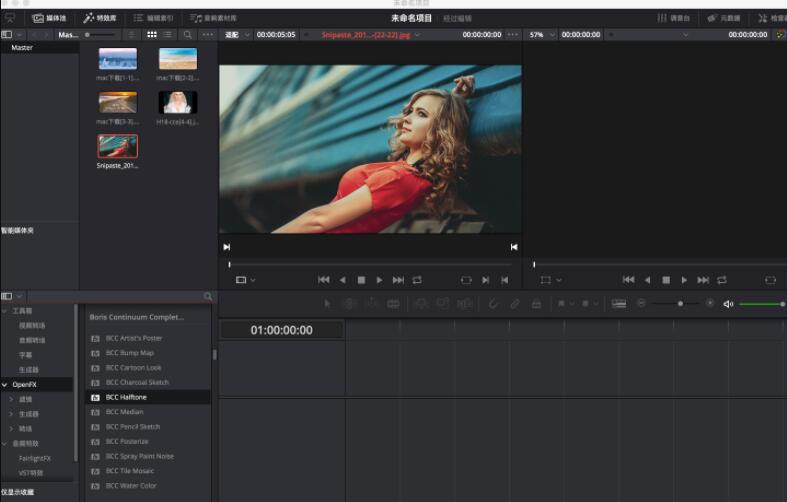Switch media pool to thumbnail grid view
787x502 pixels.
click(x=152, y=35)
